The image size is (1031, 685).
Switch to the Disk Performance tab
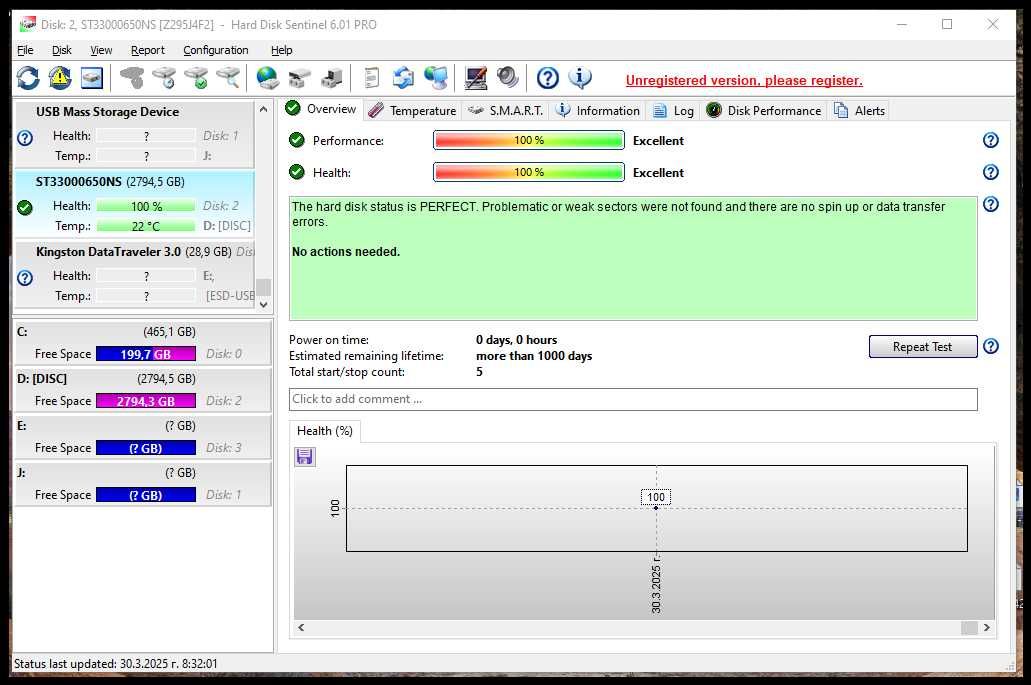point(764,110)
